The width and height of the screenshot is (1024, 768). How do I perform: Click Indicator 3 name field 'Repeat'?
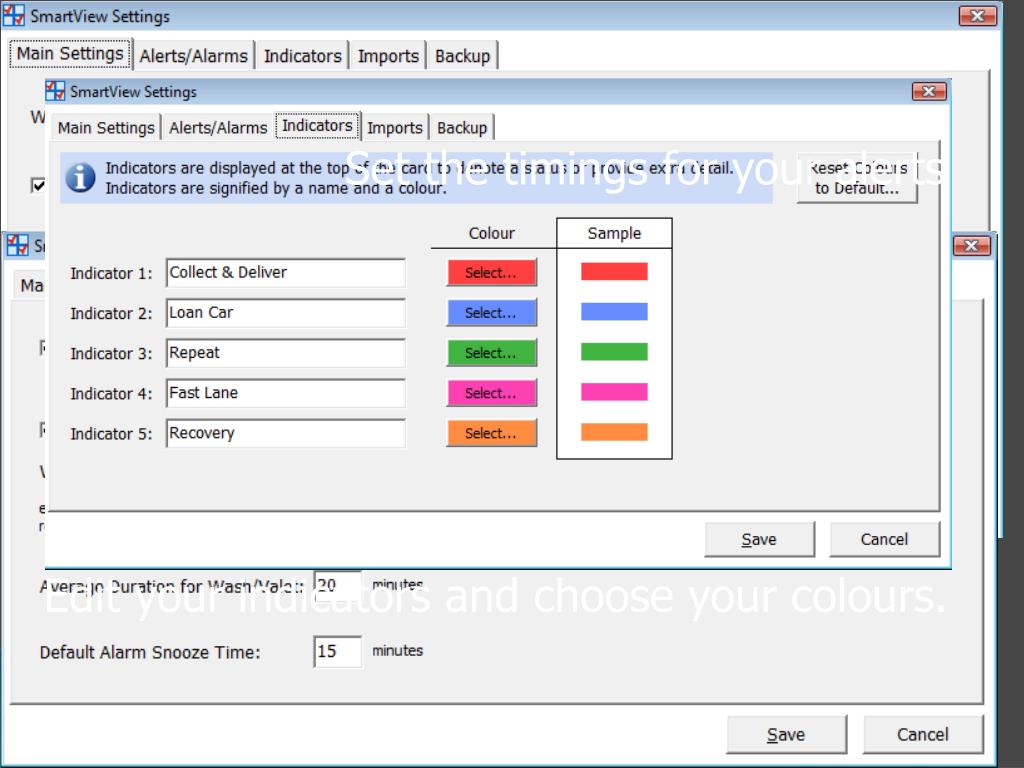point(285,353)
